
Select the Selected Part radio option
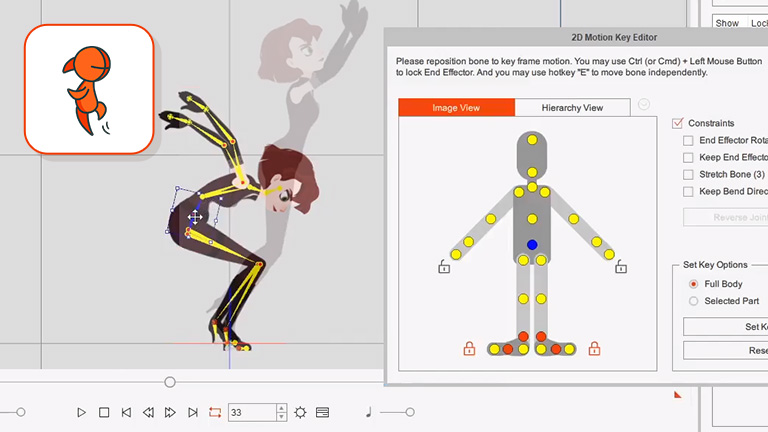tap(693, 301)
